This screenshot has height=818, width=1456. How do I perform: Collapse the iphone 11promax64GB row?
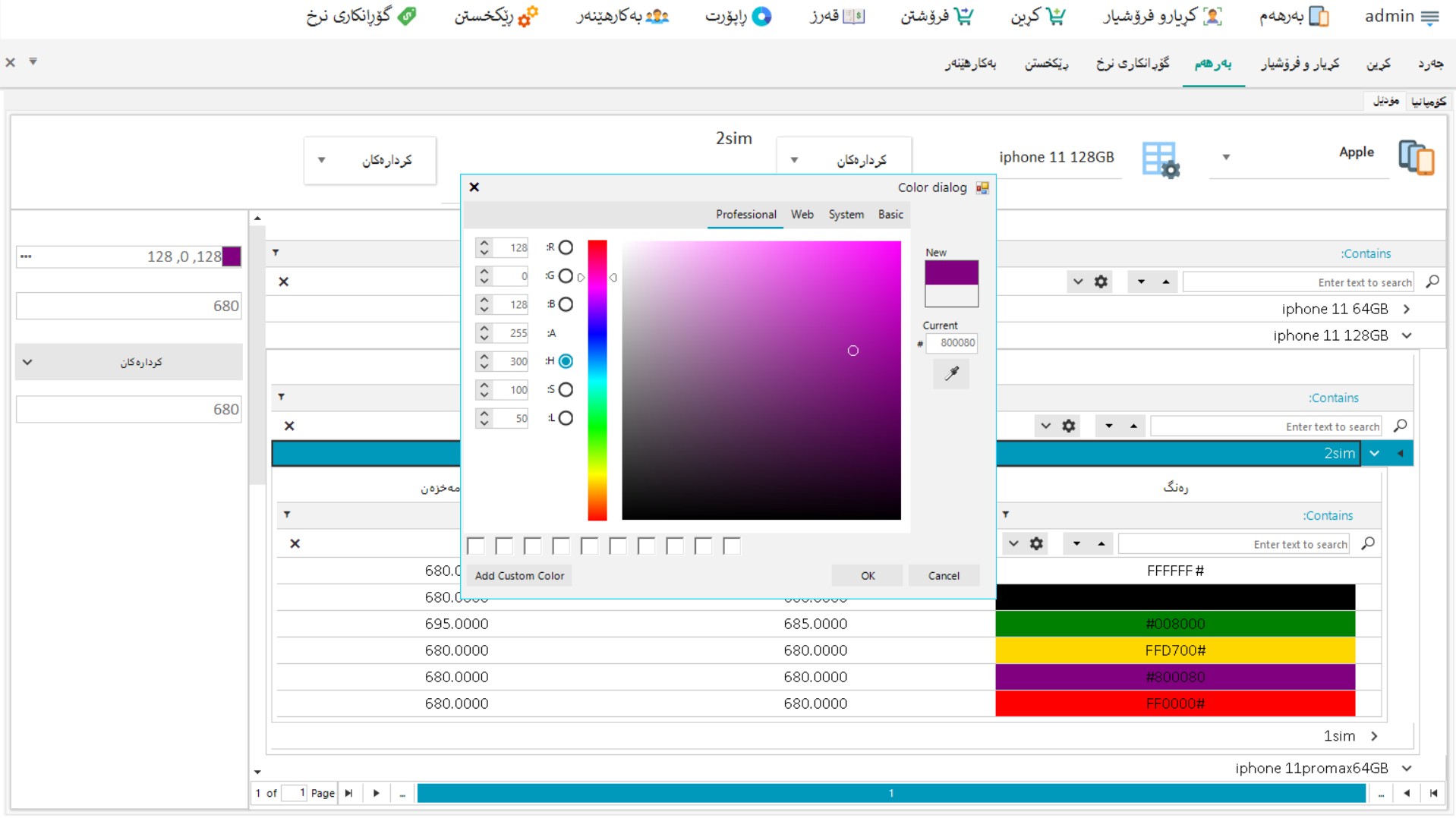pyautogui.click(x=1407, y=768)
